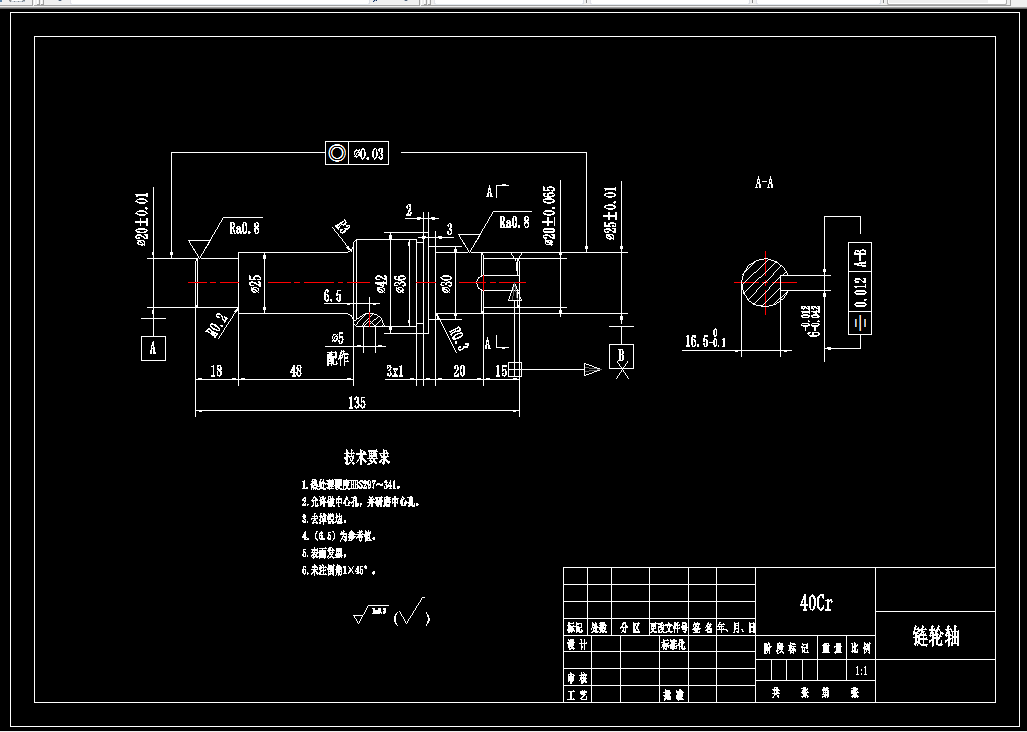Select the hatched cross-section circle in view A-A

click(766, 282)
